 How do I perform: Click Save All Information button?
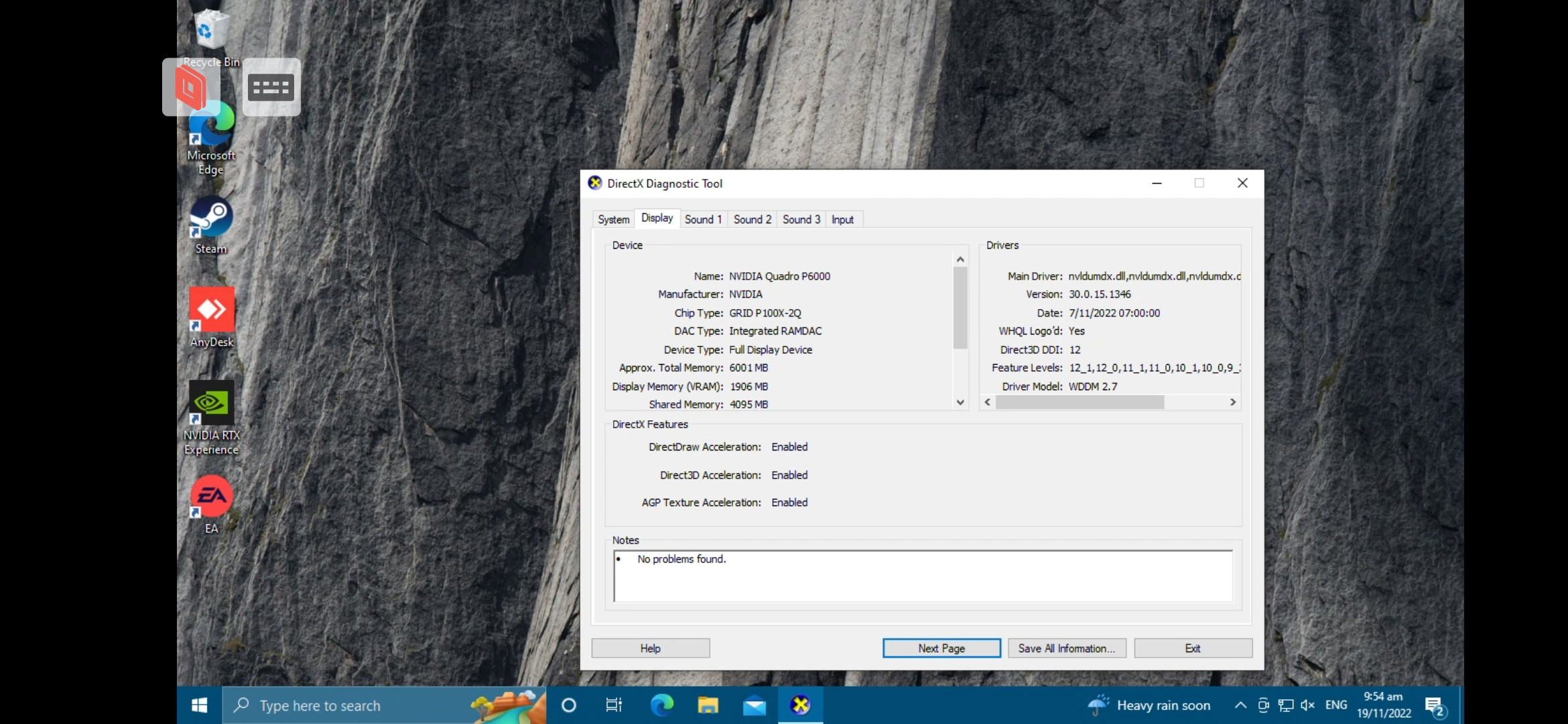pyautogui.click(x=1067, y=648)
